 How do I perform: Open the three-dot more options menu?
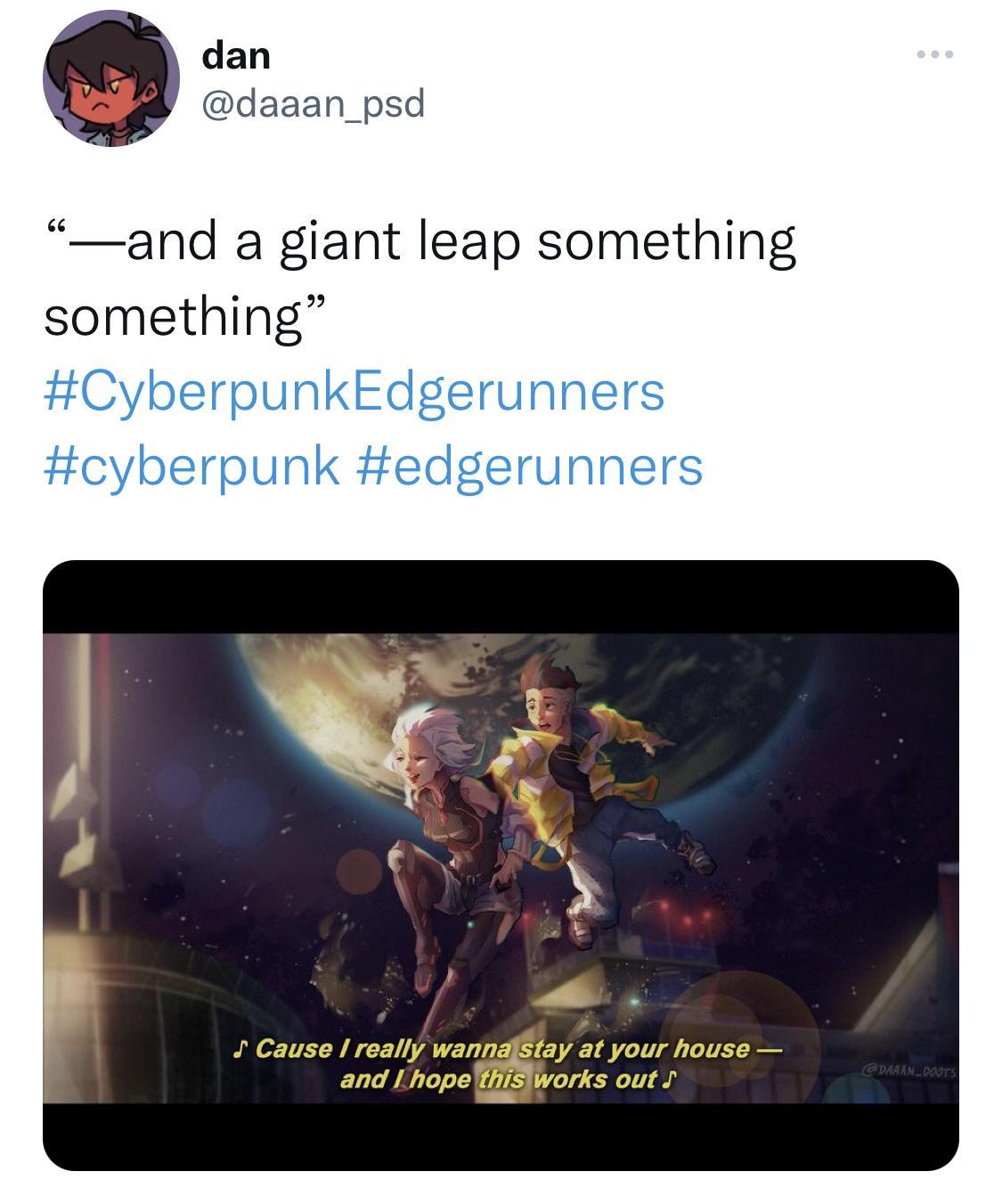934,55
